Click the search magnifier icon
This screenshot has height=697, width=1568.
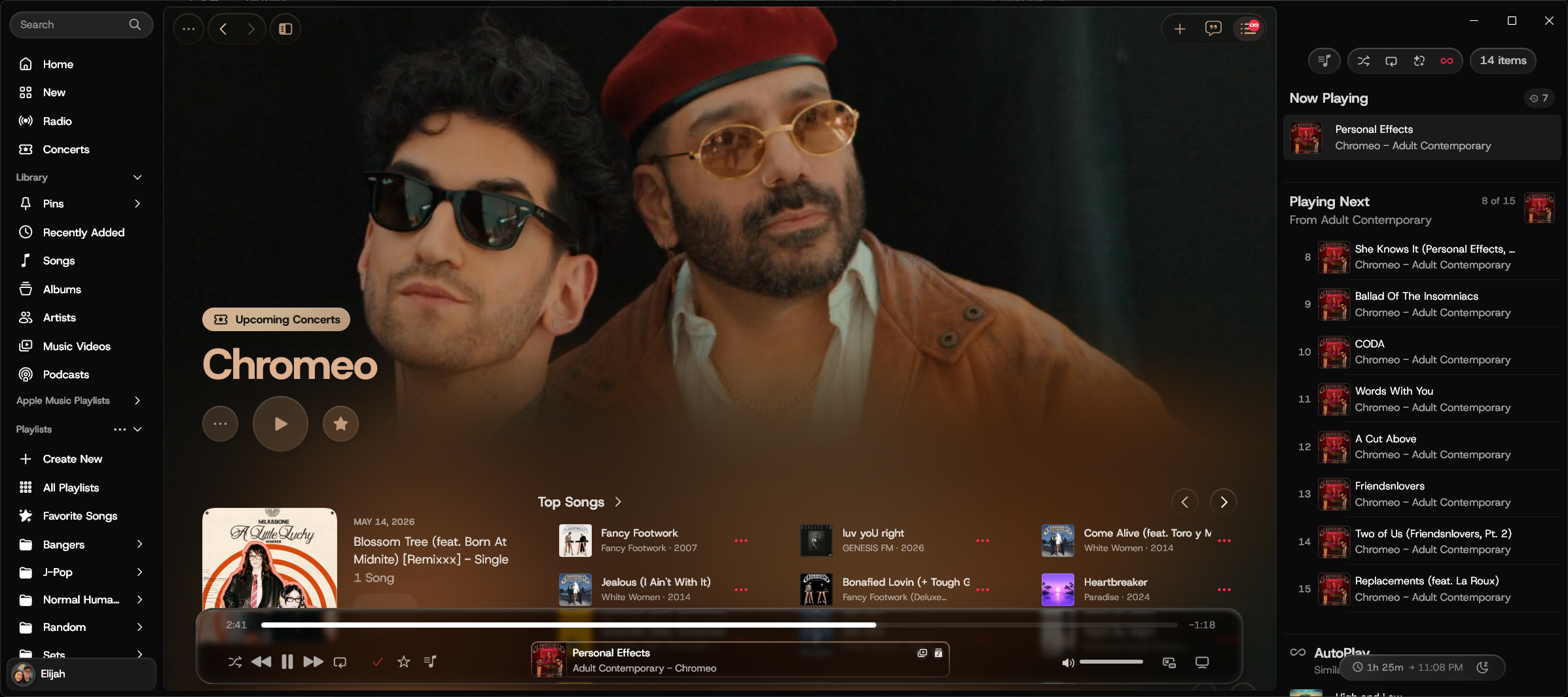point(135,24)
